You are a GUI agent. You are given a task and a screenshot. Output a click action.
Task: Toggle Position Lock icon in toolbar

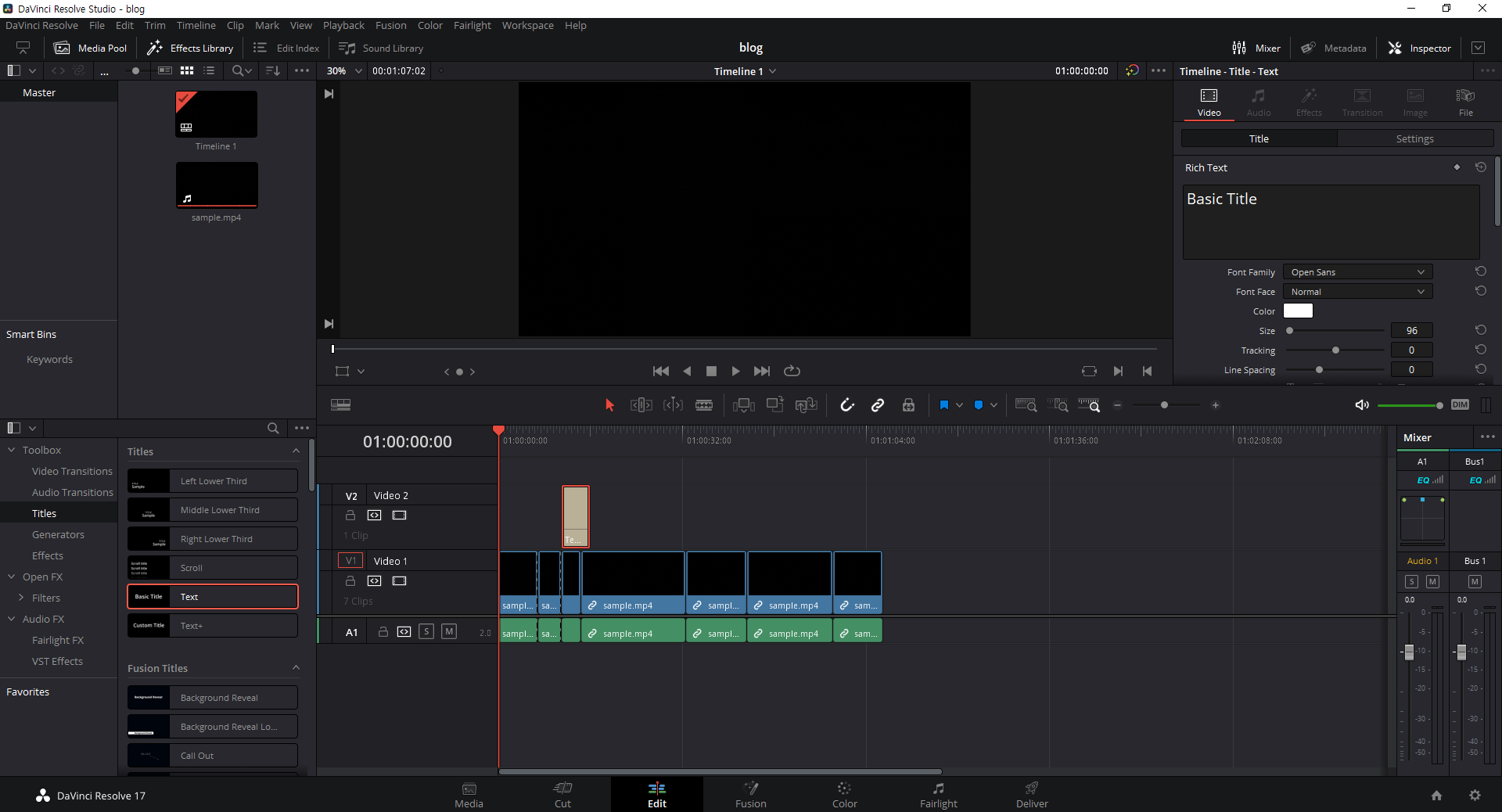pos(908,404)
